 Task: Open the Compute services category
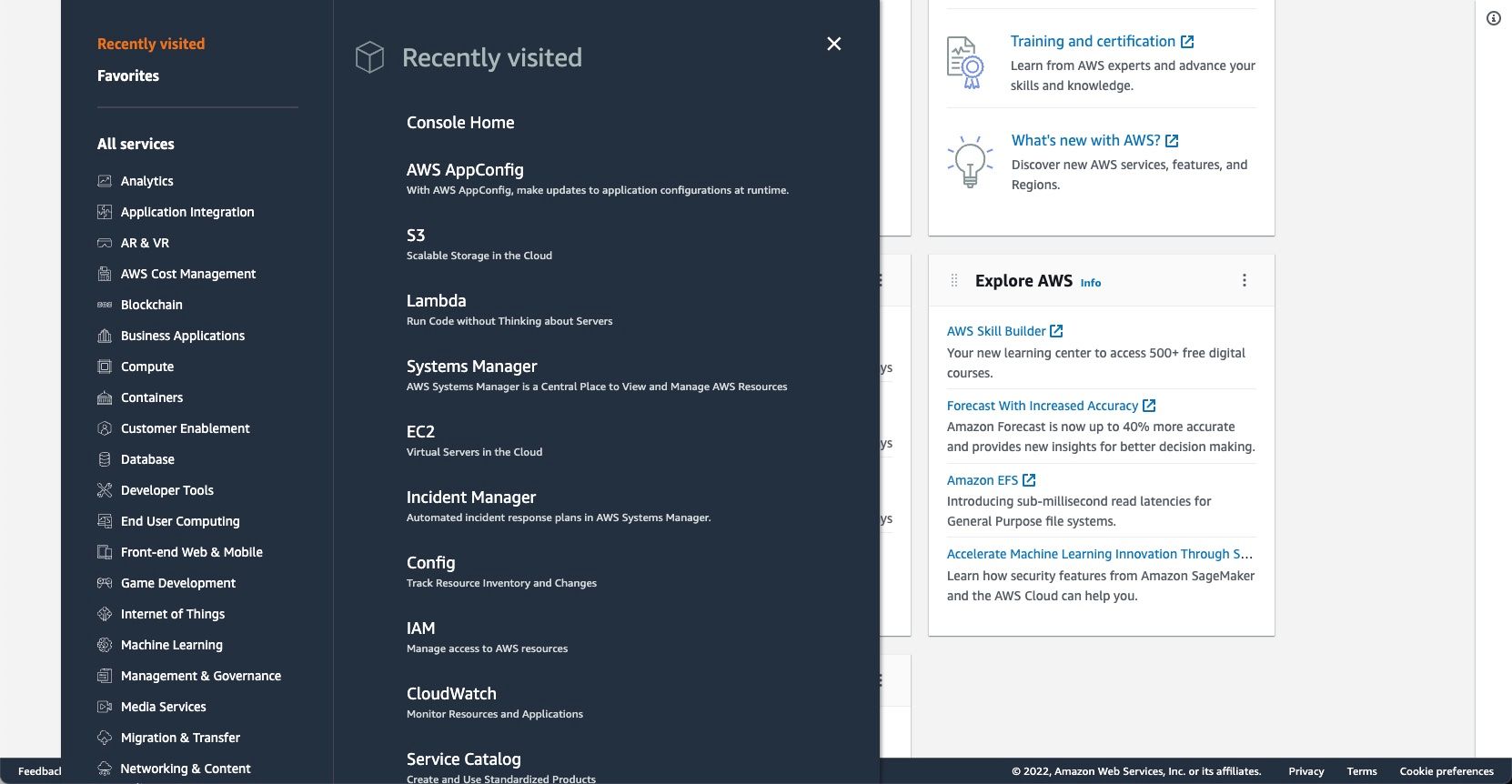(x=147, y=367)
